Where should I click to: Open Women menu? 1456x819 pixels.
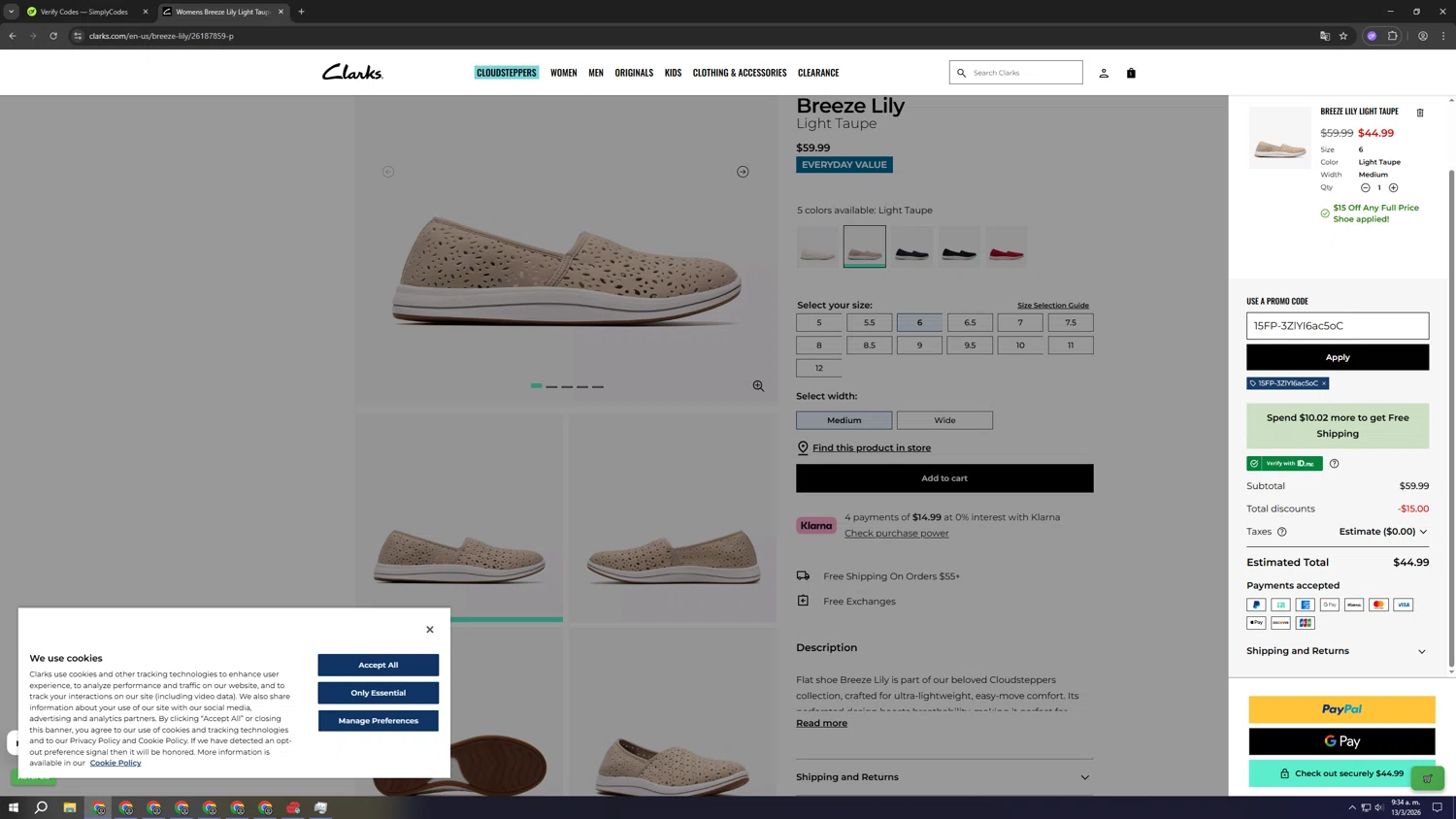563,73
